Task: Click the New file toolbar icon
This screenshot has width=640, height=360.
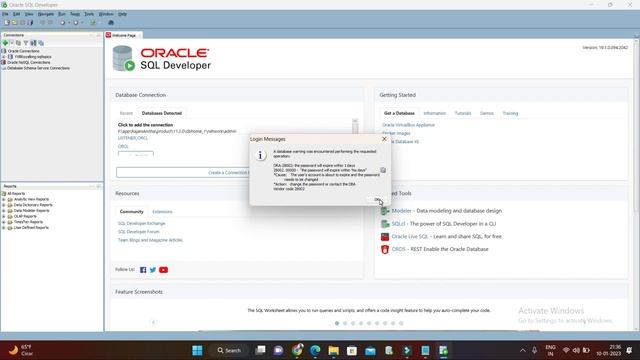Action: pos(7,23)
